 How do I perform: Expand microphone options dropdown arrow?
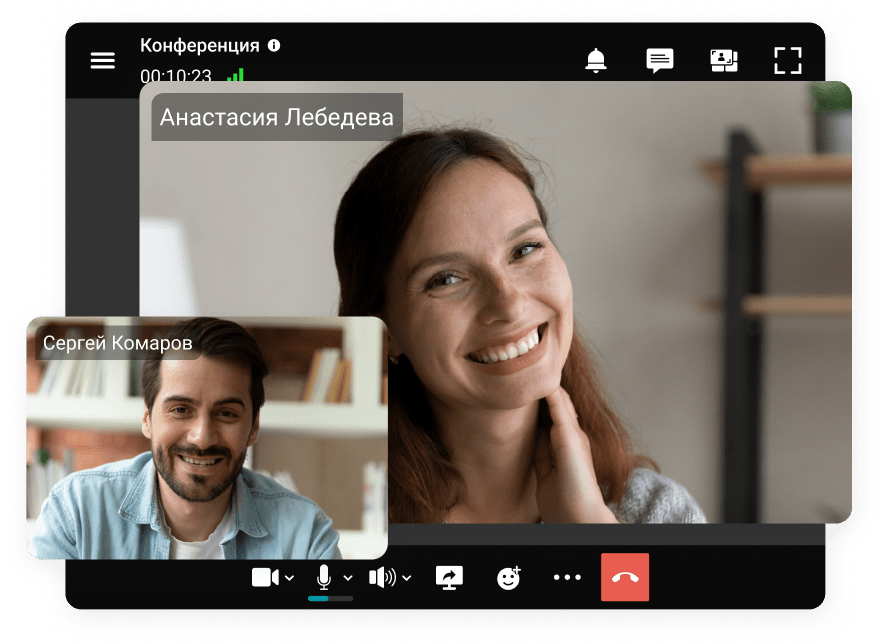[348, 578]
